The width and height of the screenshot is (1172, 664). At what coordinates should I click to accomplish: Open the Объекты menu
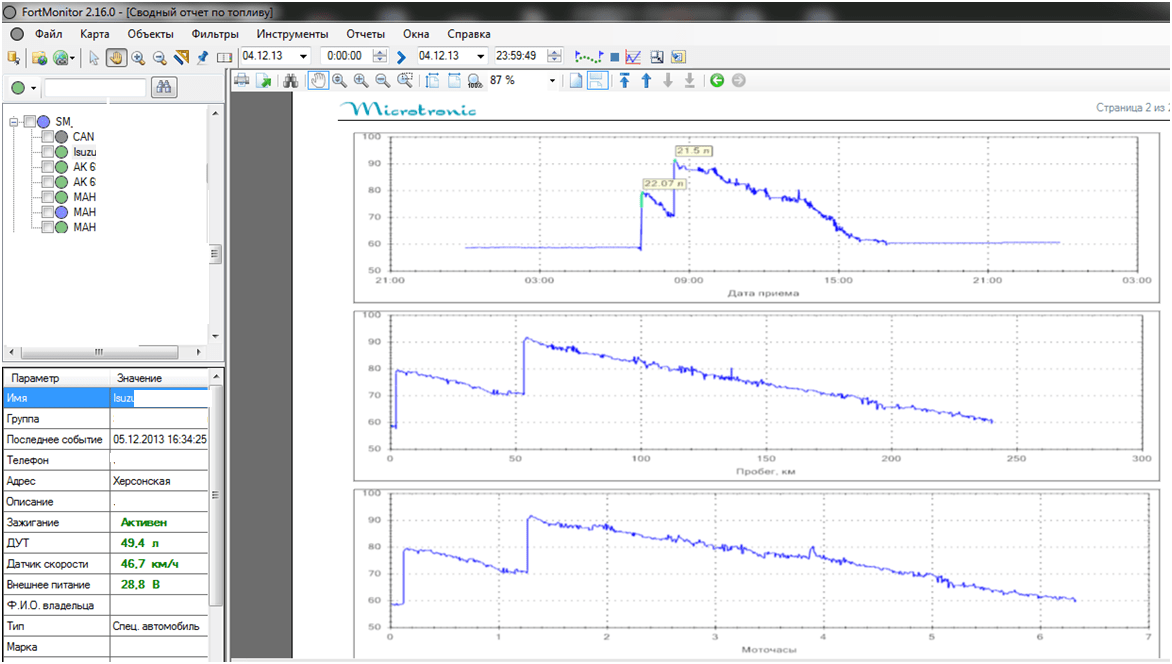click(150, 34)
